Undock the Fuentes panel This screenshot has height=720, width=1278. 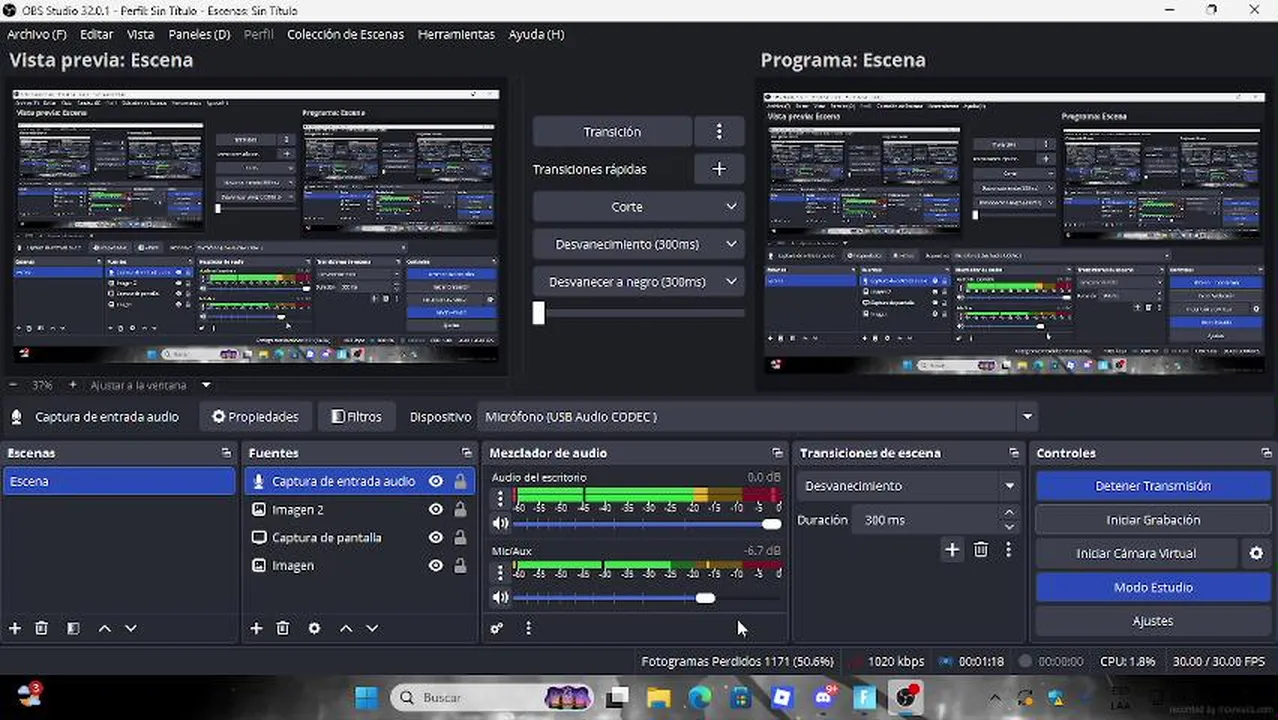click(466, 453)
